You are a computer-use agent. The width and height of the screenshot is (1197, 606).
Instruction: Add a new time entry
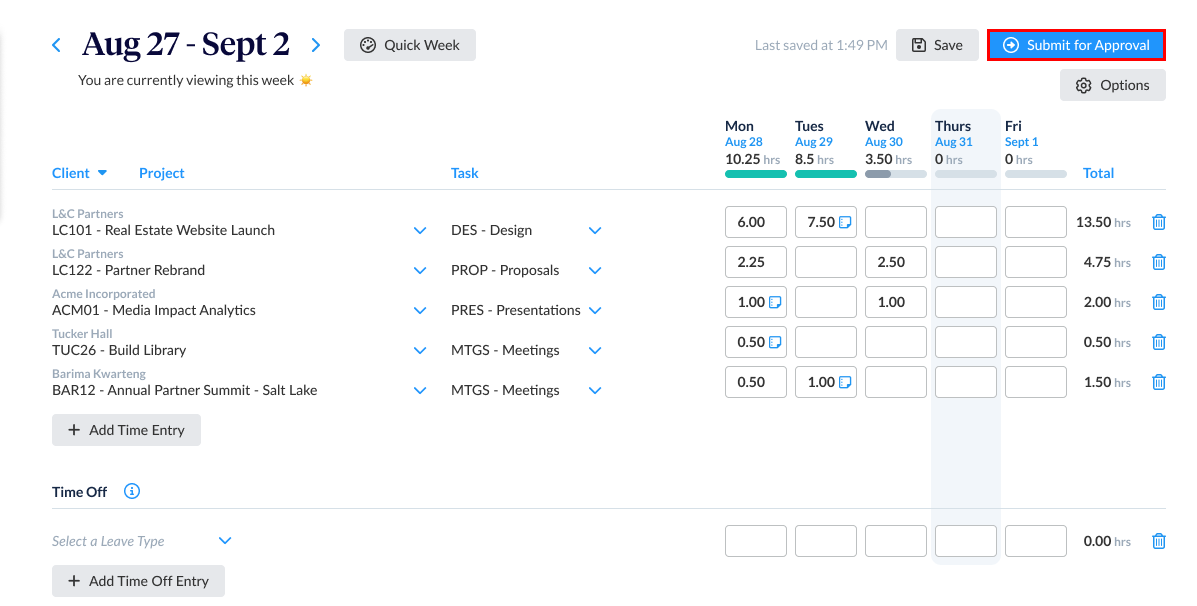126,430
